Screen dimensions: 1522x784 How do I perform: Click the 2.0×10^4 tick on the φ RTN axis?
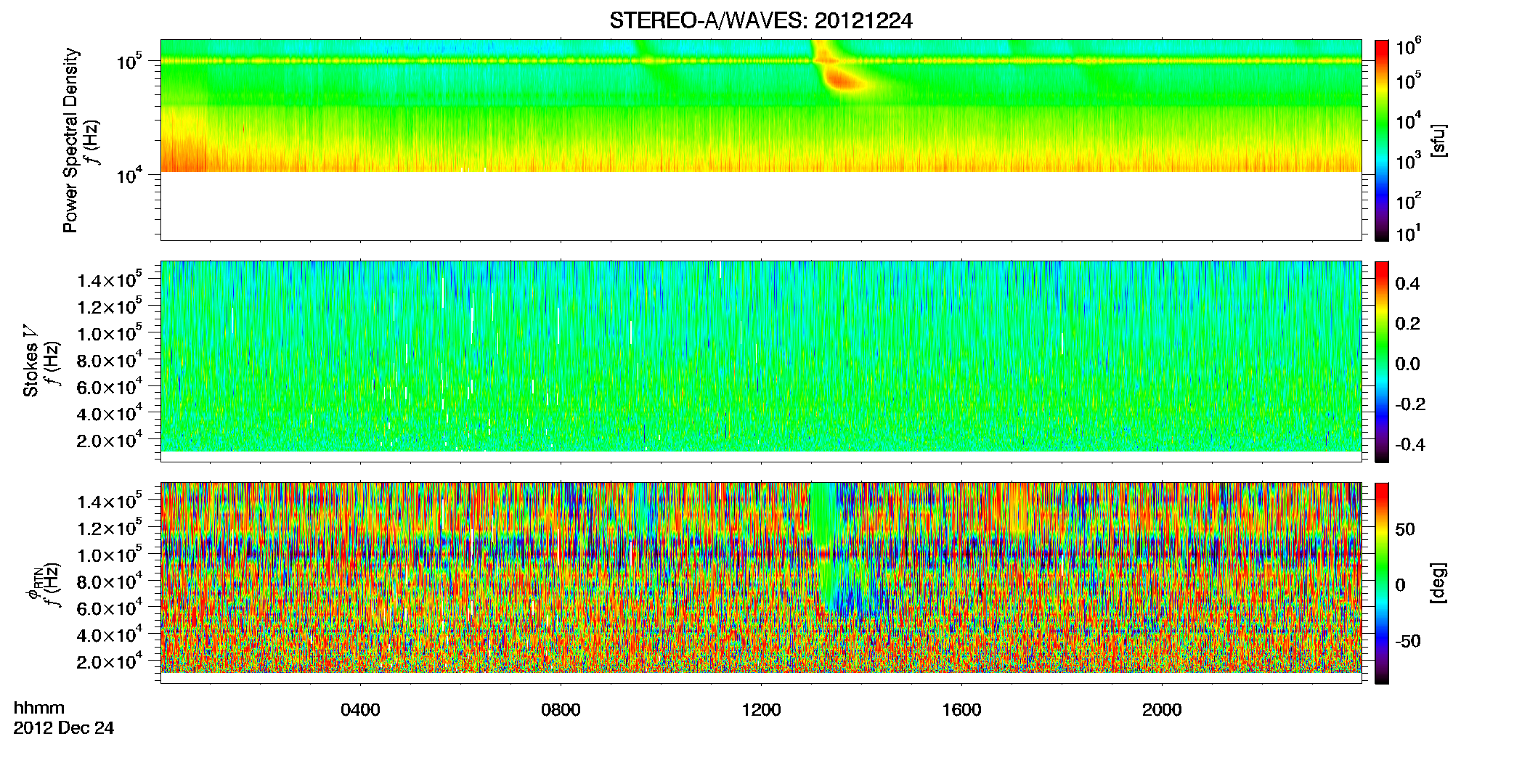109,663
